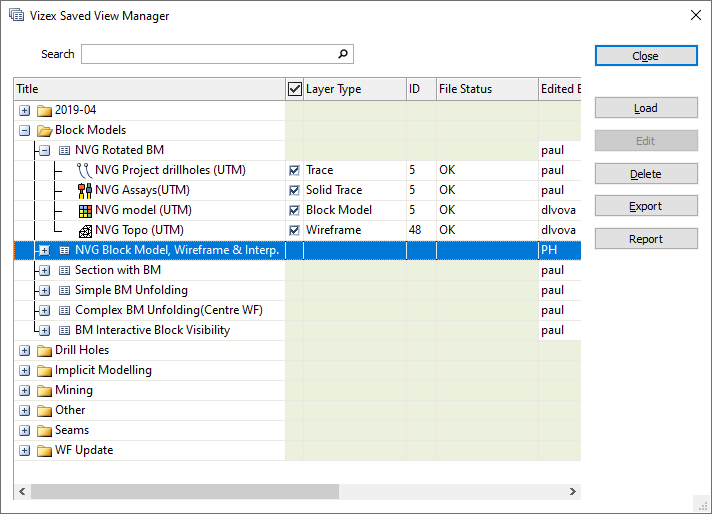Click the Implicit Modelling folder icon

pos(44,370)
